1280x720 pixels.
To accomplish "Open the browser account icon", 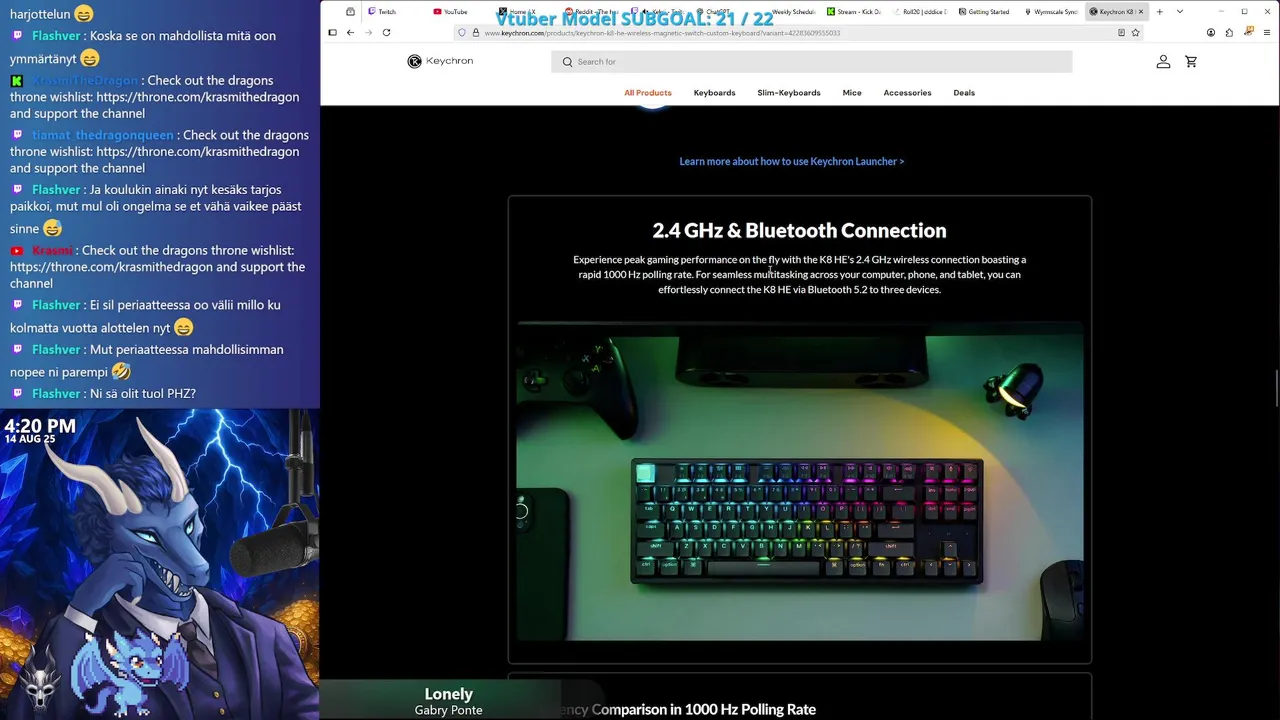I will pyautogui.click(x=1211, y=32).
